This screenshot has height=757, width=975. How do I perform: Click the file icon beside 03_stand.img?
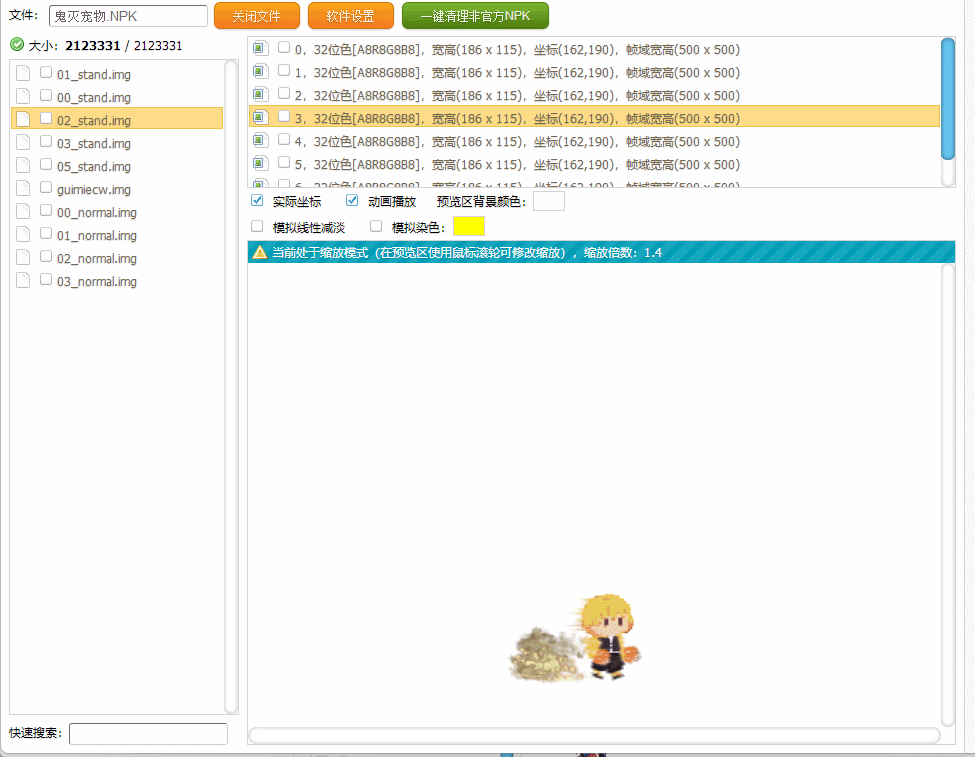pos(23,142)
